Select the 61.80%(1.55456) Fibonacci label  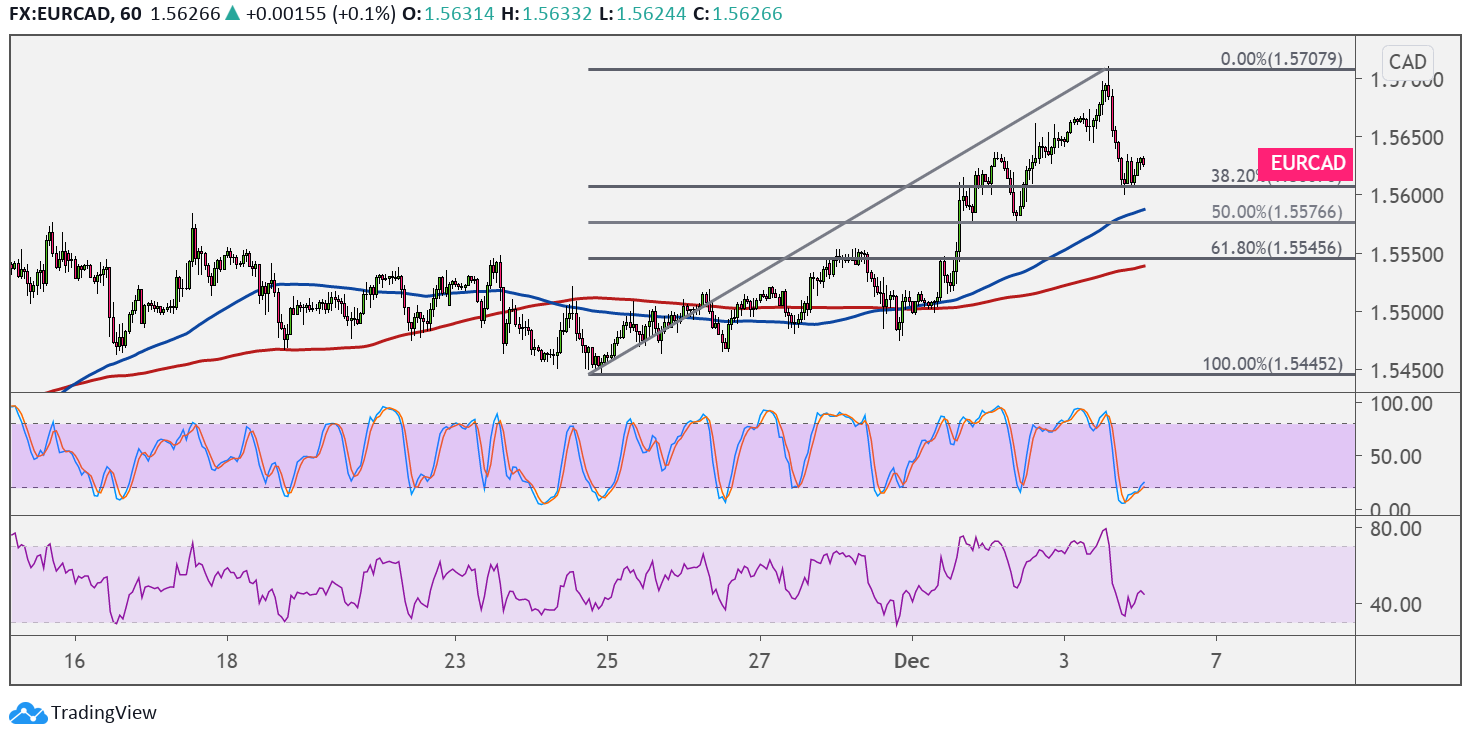coord(1275,247)
